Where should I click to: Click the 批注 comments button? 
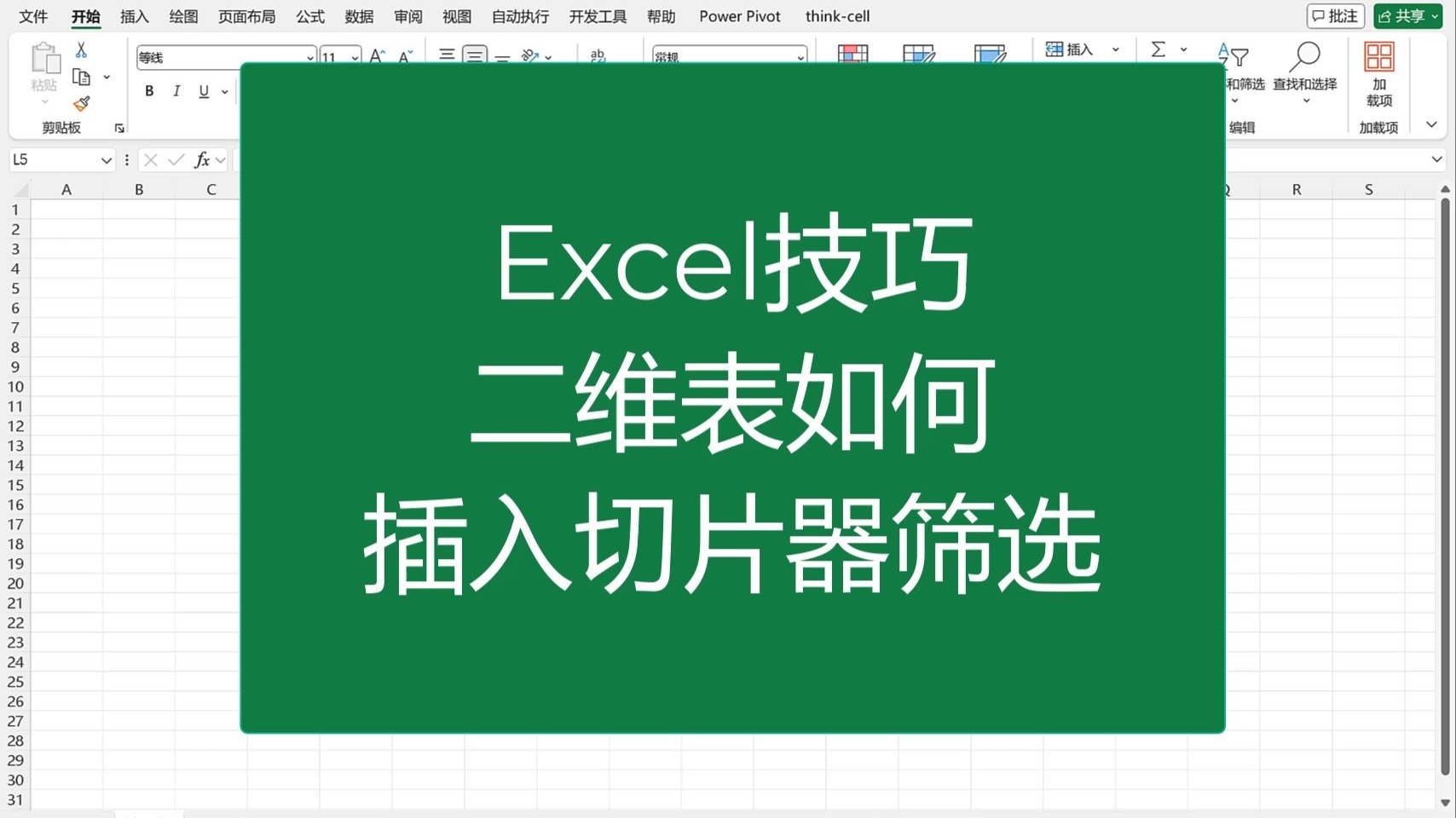click(1334, 16)
